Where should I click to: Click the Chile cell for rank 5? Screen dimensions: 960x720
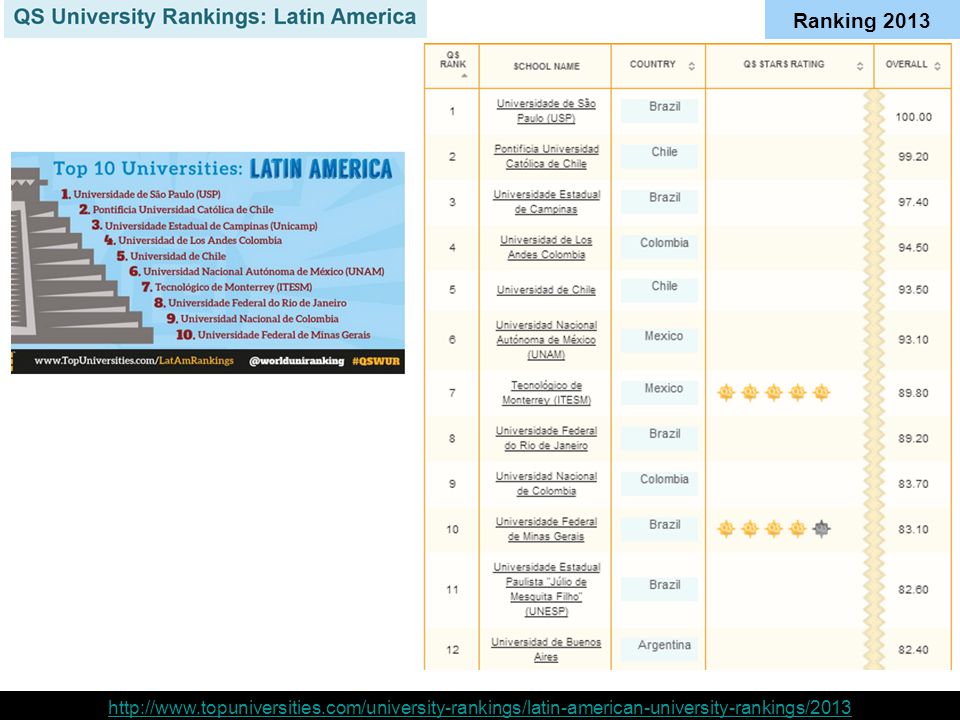(x=659, y=290)
